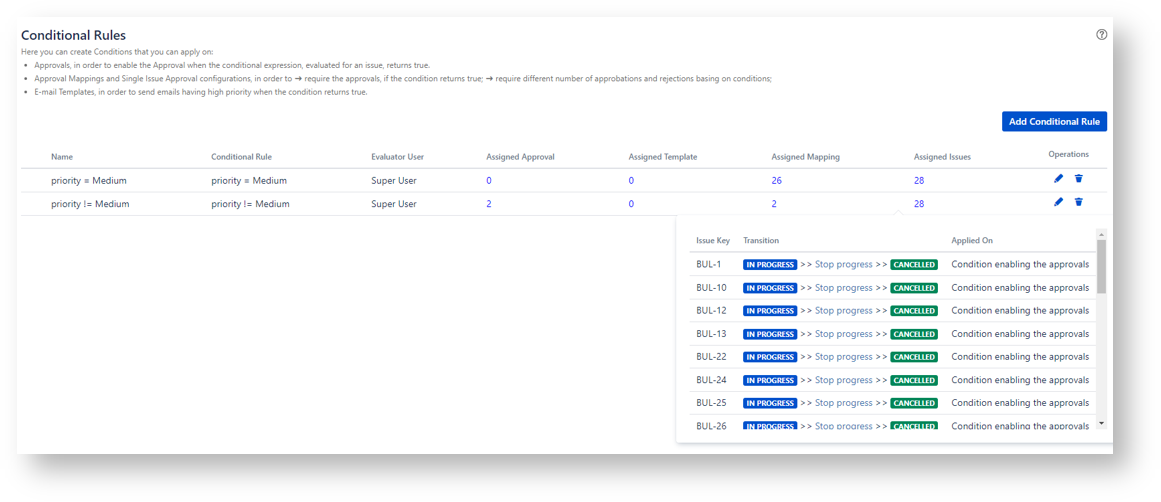Edit the 'priority != Medium' rule

pyautogui.click(x=1058, y=202)
